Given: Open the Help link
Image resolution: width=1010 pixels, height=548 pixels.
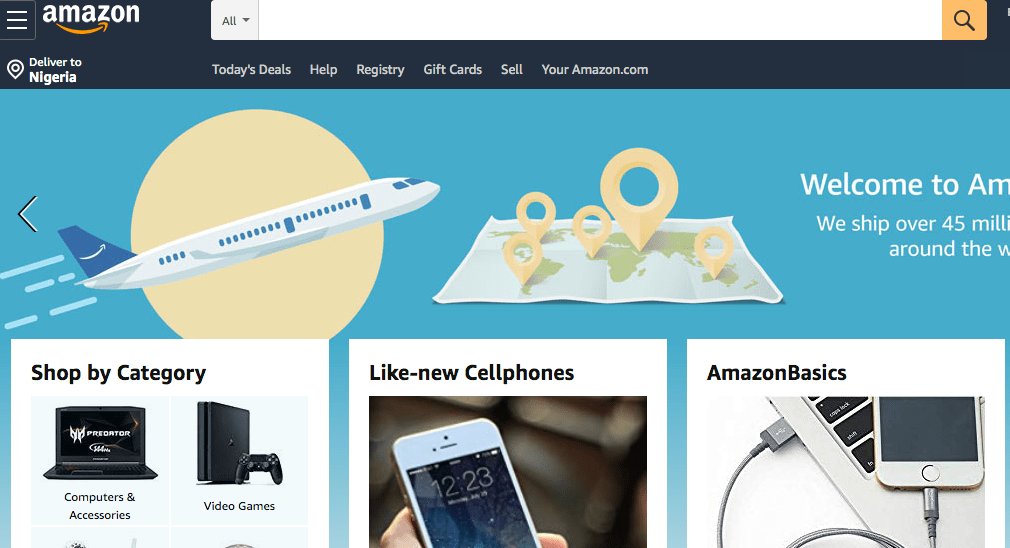Looking at the screenshot, I should [323, 70].
